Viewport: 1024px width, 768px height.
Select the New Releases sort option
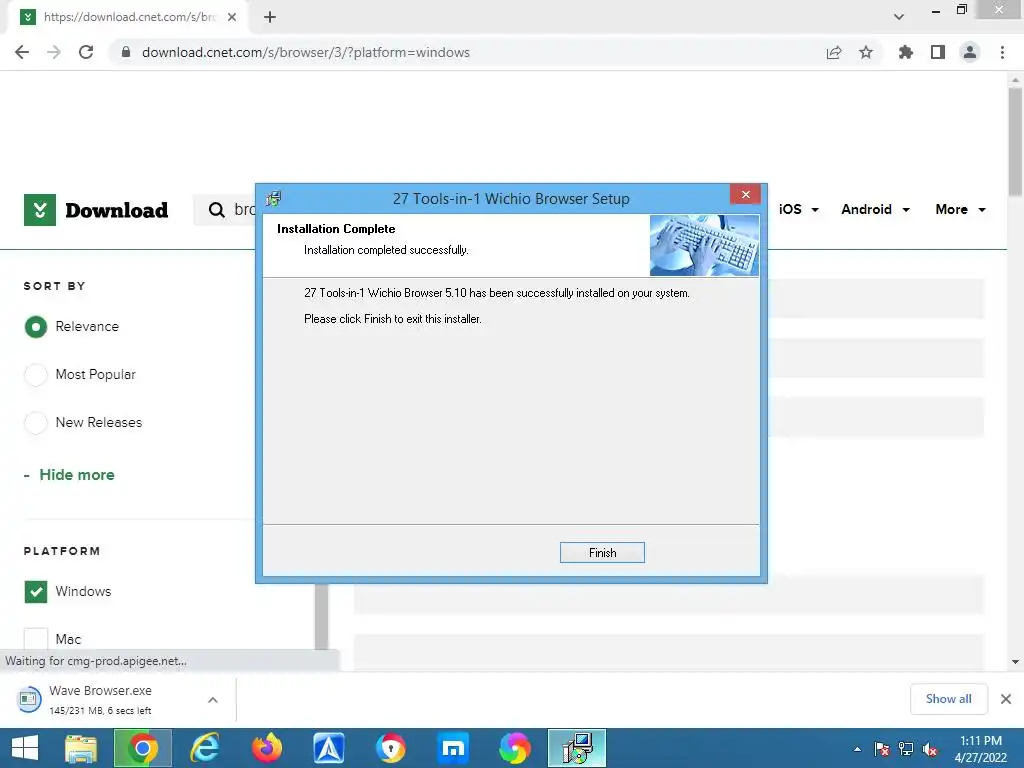pyautogui.click(x=36, y=423)
